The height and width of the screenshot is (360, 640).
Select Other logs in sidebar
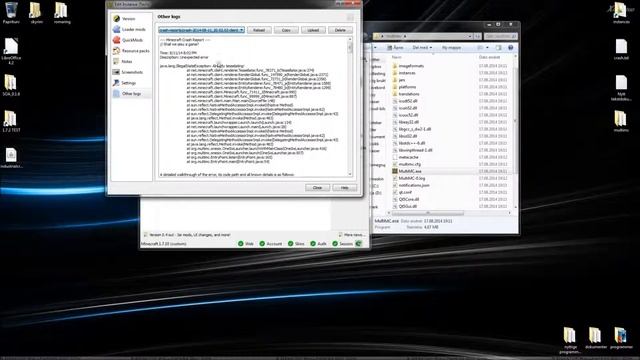coord(131,93)
